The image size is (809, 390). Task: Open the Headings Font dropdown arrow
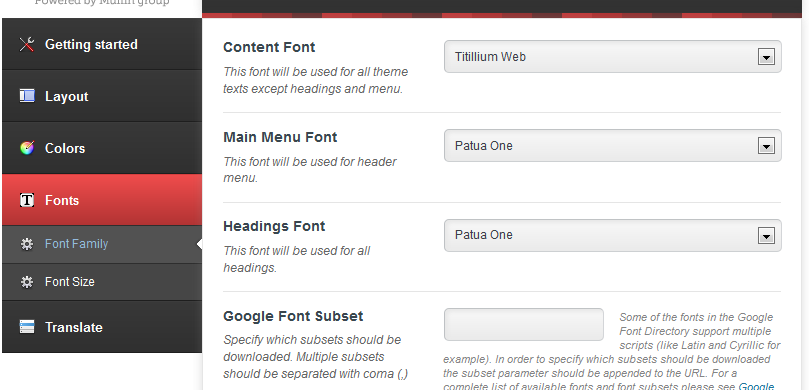pos(766,236)
